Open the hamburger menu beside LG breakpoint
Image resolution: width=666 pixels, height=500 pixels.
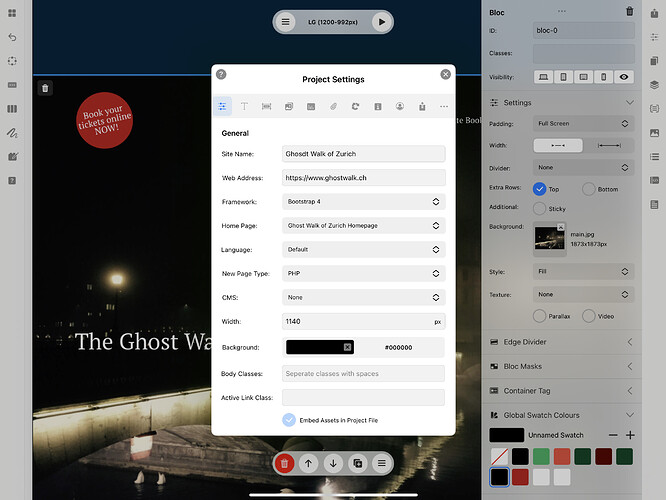pos(285,21)
